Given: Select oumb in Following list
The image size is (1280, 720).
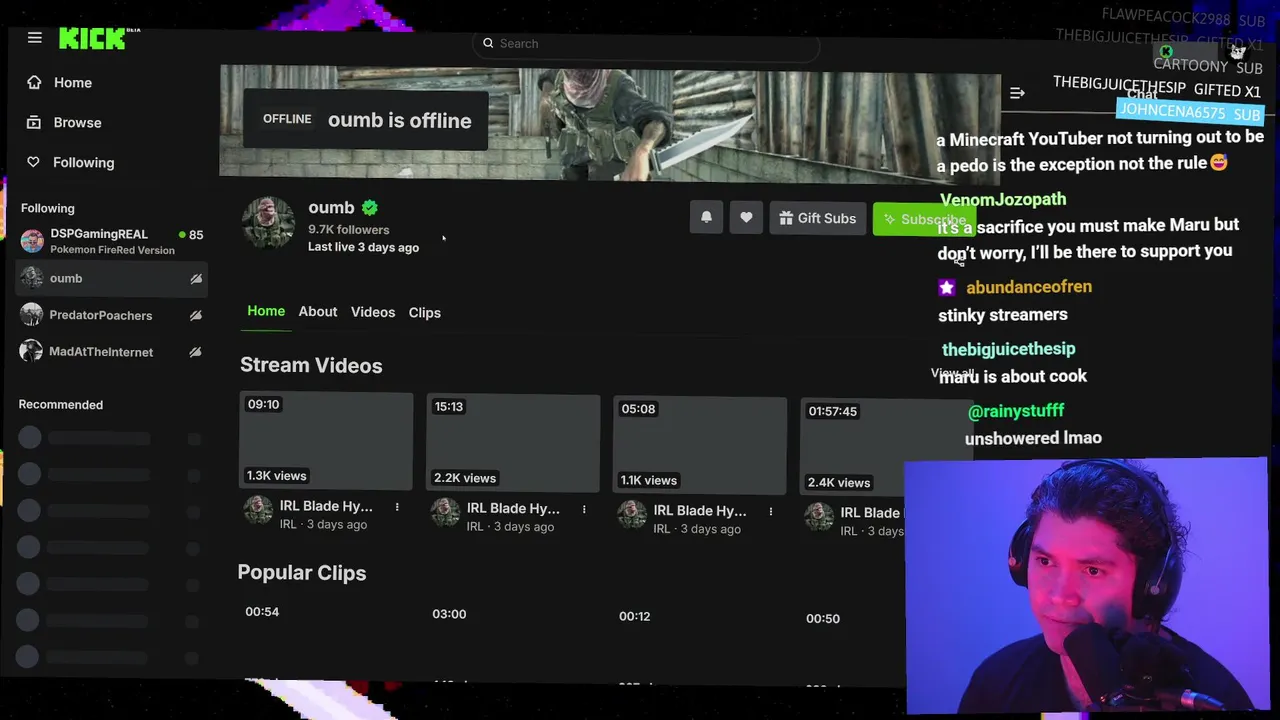Looking at the screenshot, I should [x=111, y=278].
